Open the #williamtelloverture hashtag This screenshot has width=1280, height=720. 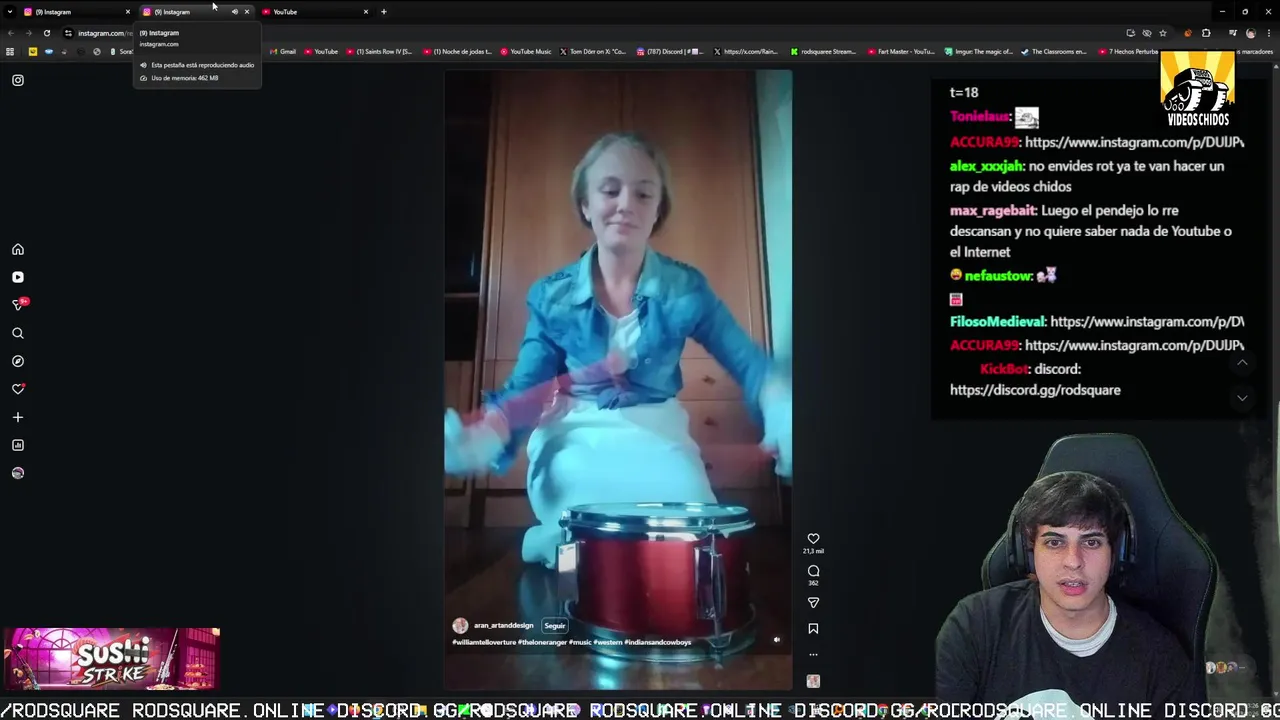pos(484,642)
